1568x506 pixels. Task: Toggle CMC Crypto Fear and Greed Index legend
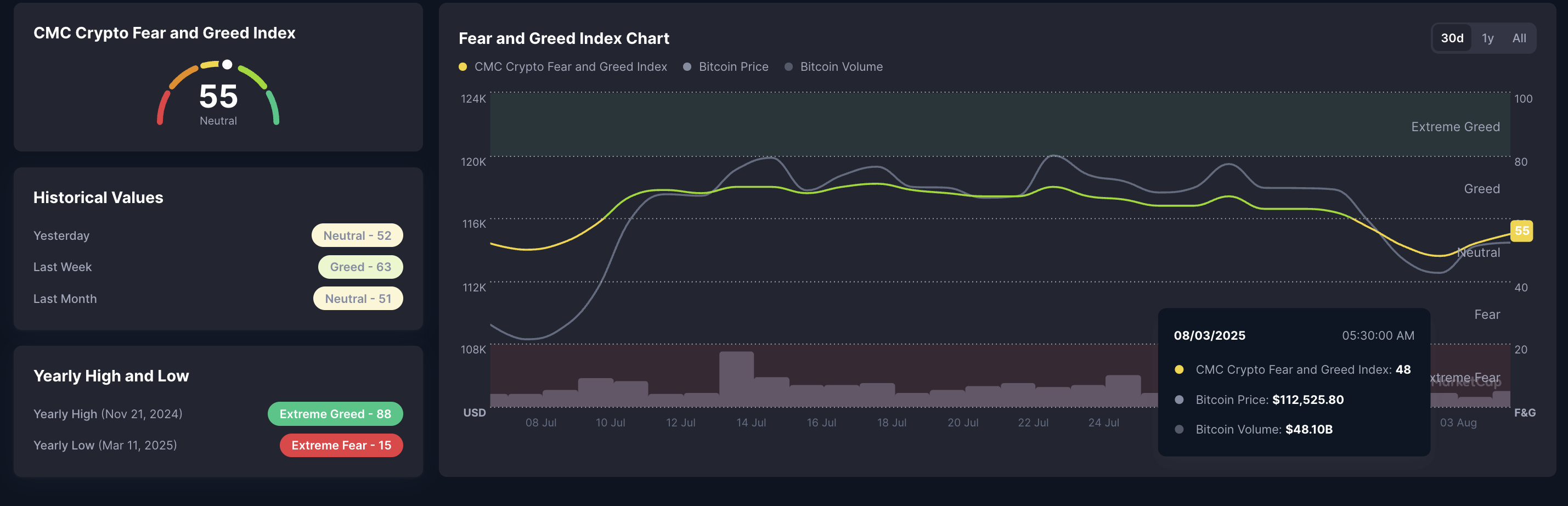click(x=562, y=67)
